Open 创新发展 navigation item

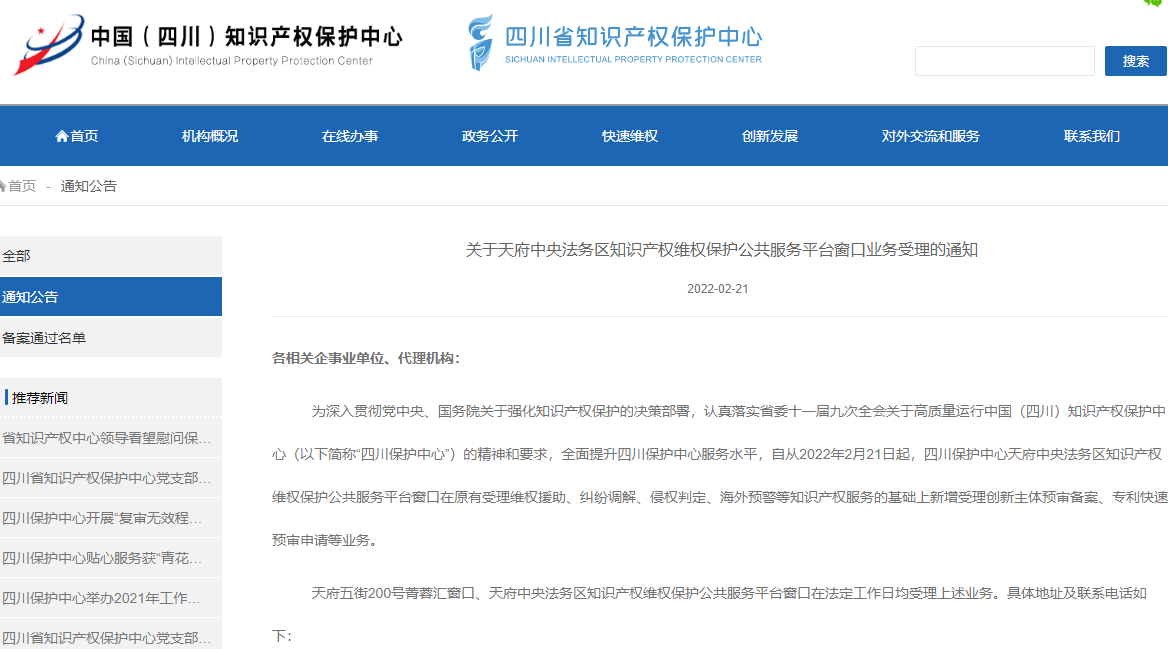pos(770,136)
